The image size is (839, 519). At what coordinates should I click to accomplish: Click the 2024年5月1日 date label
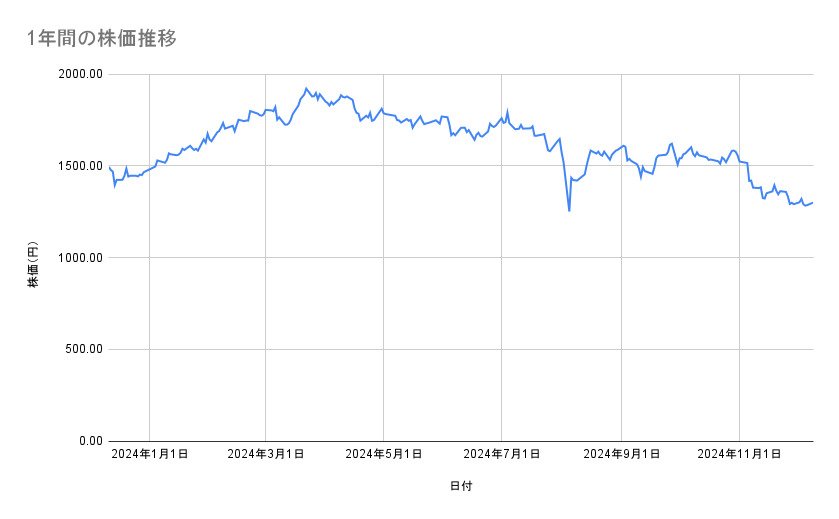point(384,455)
